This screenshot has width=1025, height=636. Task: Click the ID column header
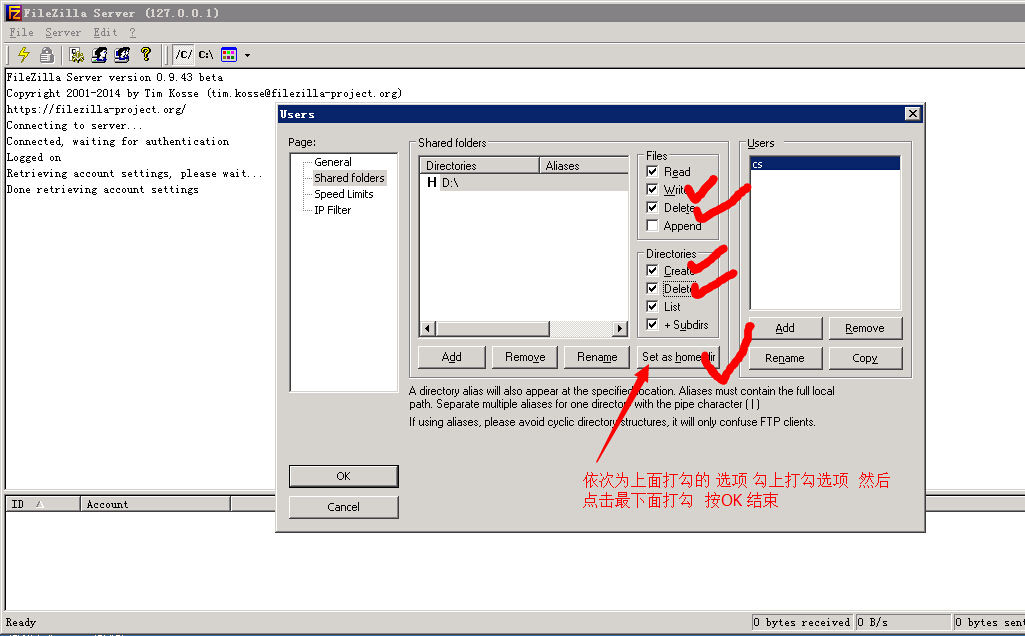click(42, 504)
